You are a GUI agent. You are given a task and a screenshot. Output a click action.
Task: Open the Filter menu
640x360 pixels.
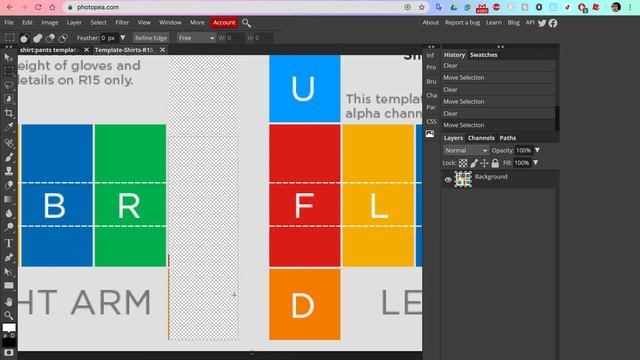(122, 22)
